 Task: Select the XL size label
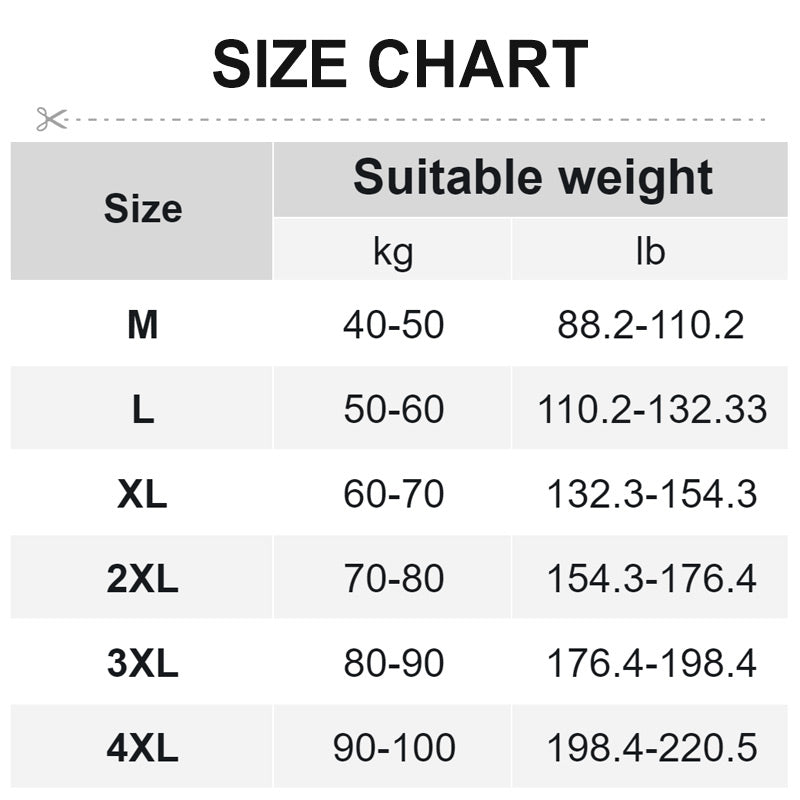[x=142, y=494]
